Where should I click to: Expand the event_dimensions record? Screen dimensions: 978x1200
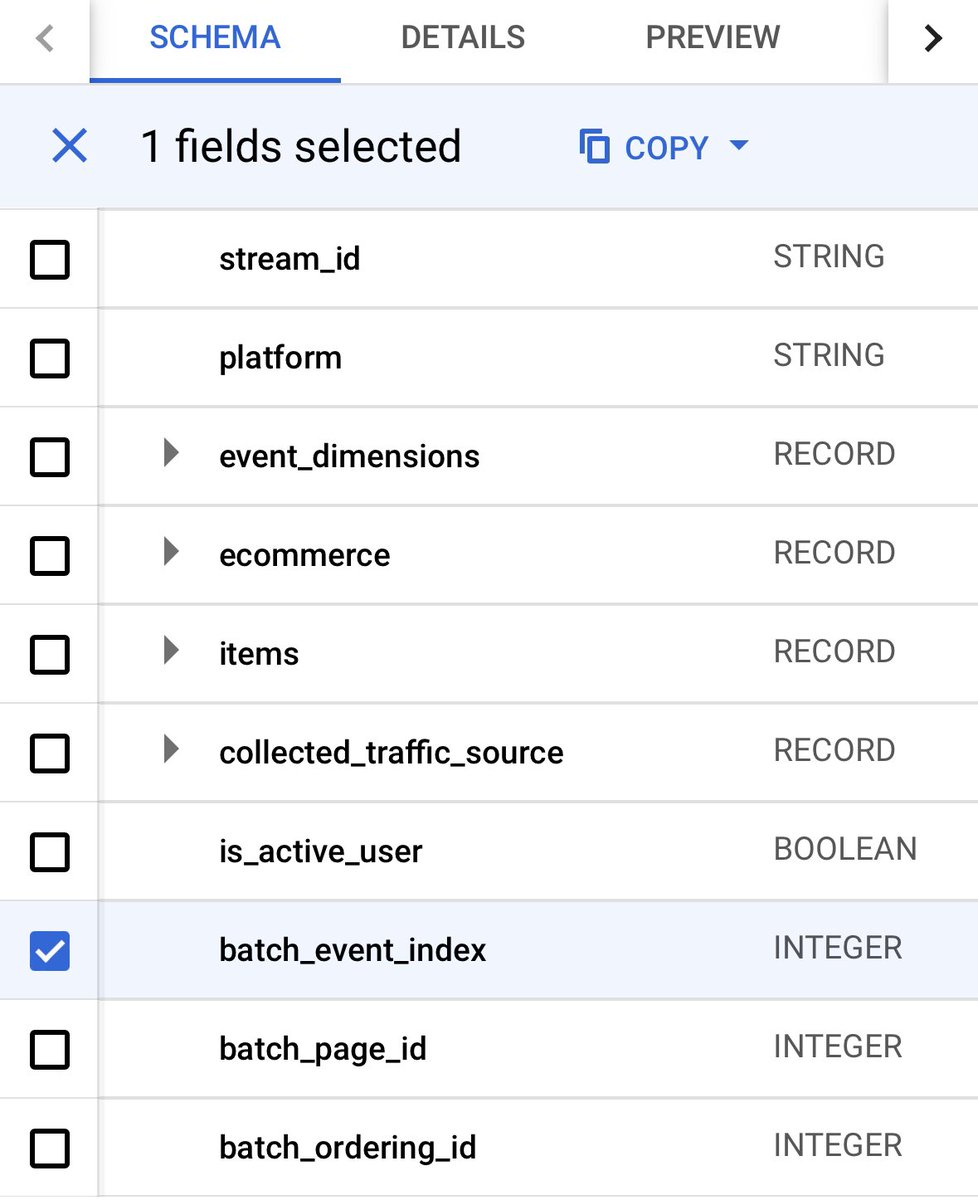(x=171, y=454)
